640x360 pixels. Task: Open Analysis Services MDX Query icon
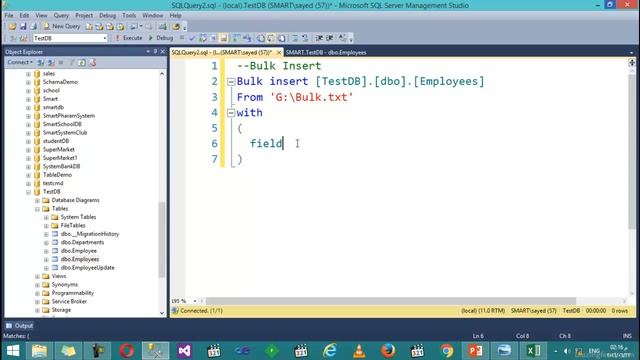(x=99, y=27)
